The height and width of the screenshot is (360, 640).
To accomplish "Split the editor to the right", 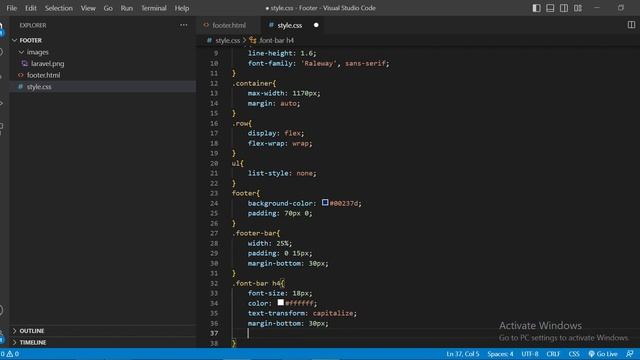I will click(x=631, y=25).
